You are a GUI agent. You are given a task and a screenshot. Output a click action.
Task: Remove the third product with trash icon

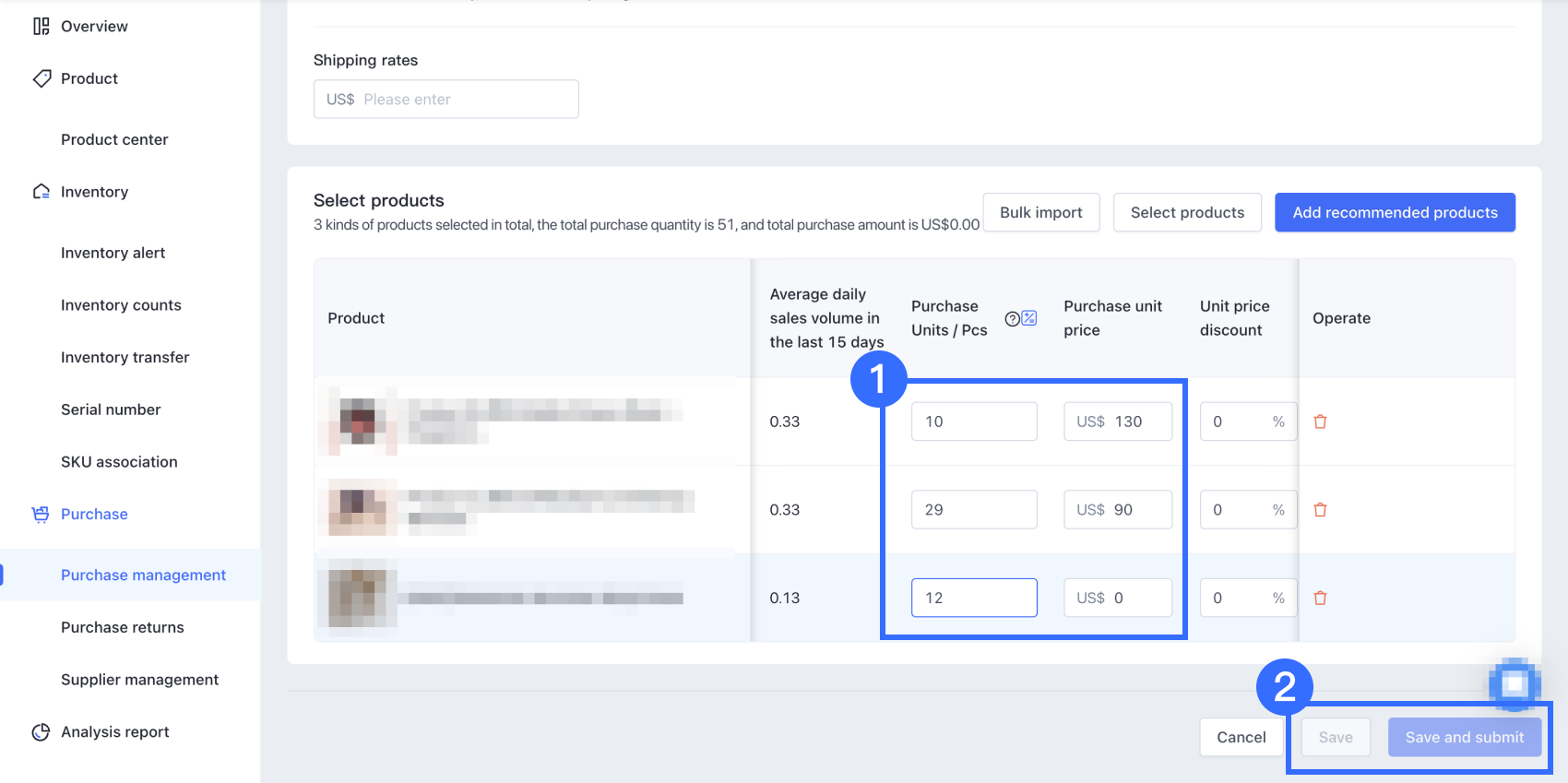[1320, 599]
